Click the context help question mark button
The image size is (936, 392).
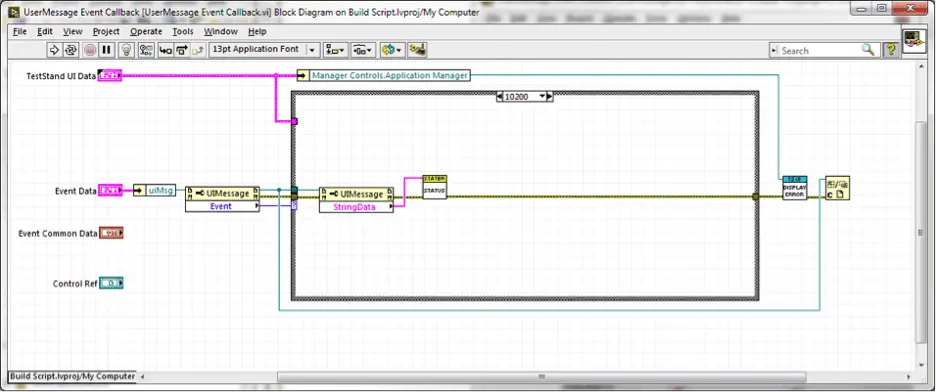(x=891, y=50)
